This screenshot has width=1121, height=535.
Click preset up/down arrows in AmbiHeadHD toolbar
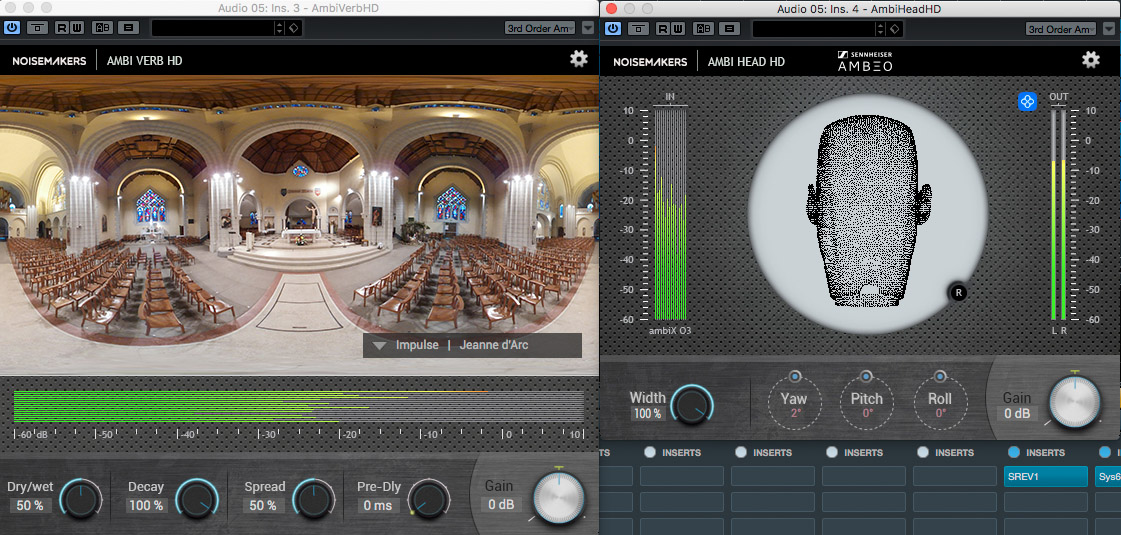coord(881,28)
